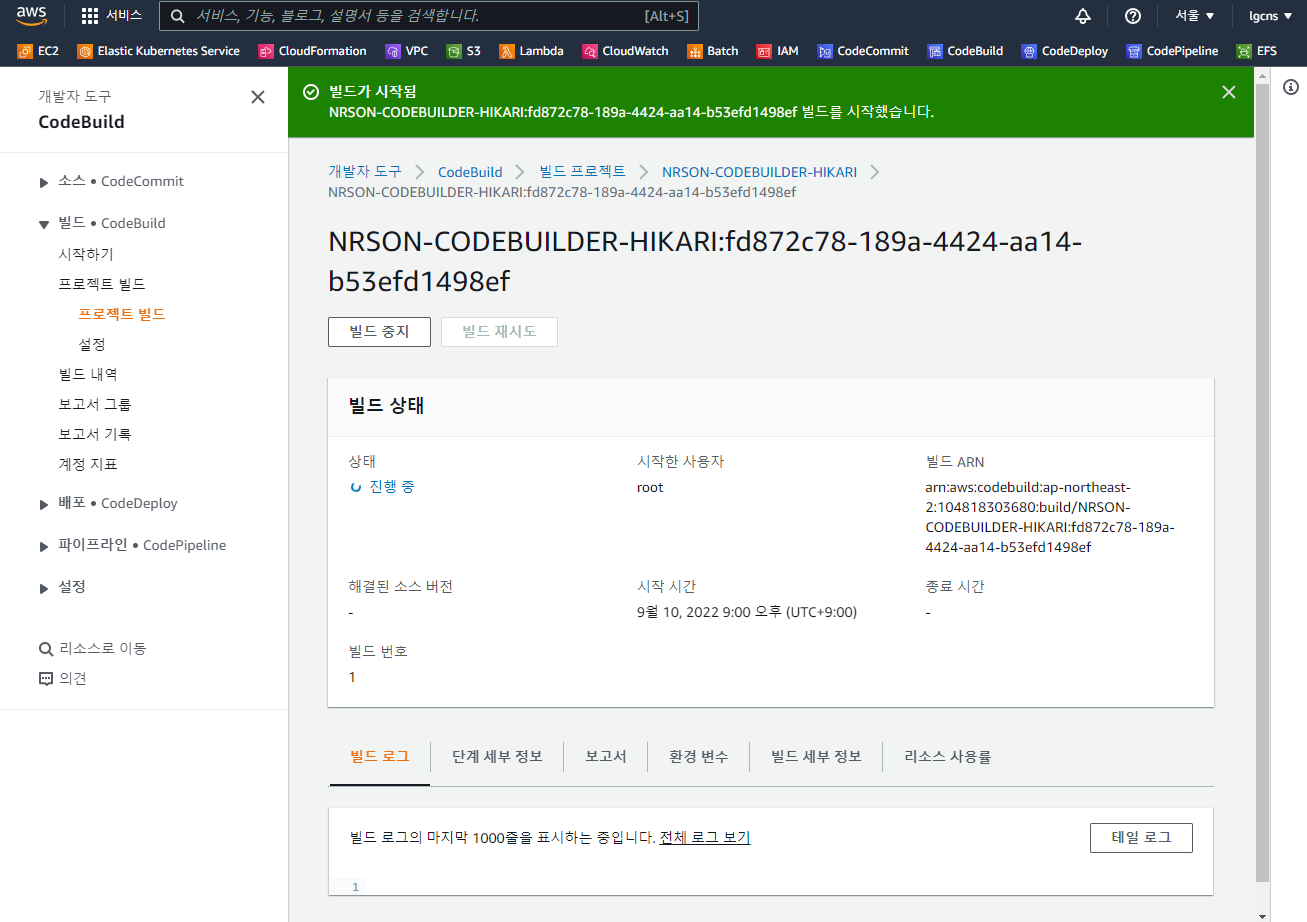
Task: Open 보고서 기록 in side navigation
Action: [95, 434]
